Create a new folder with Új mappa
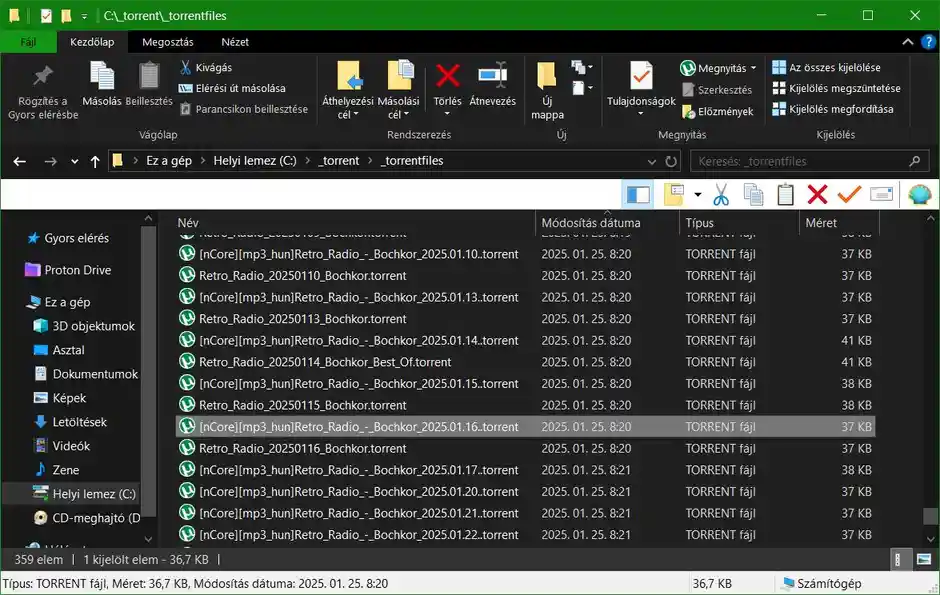Viewport: 940px width, 595px height. click(x=547, y=91)
